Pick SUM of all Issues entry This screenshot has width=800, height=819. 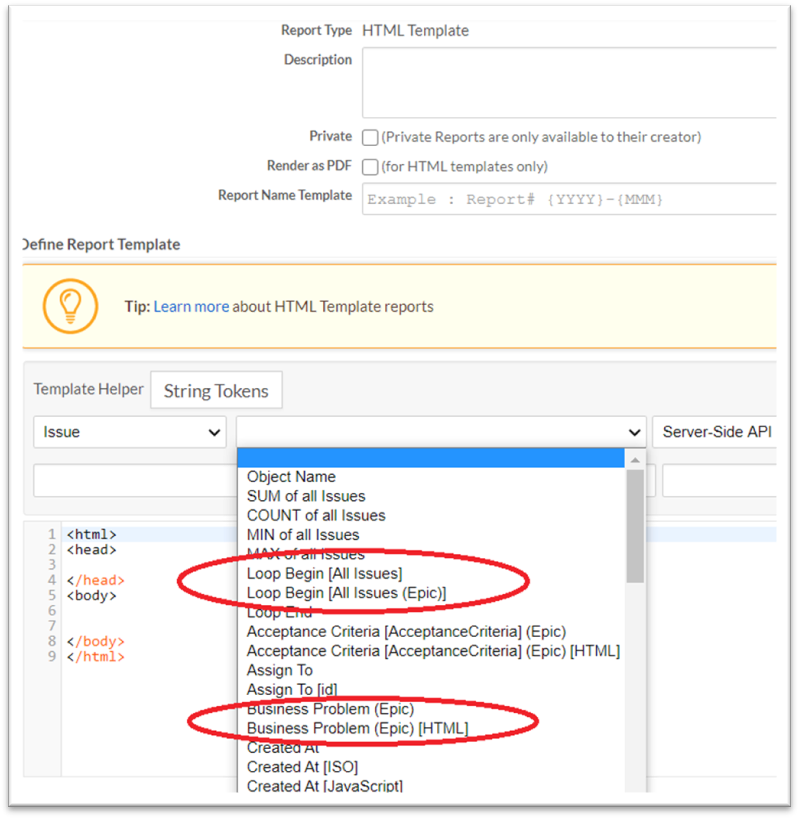pos(306,496)
